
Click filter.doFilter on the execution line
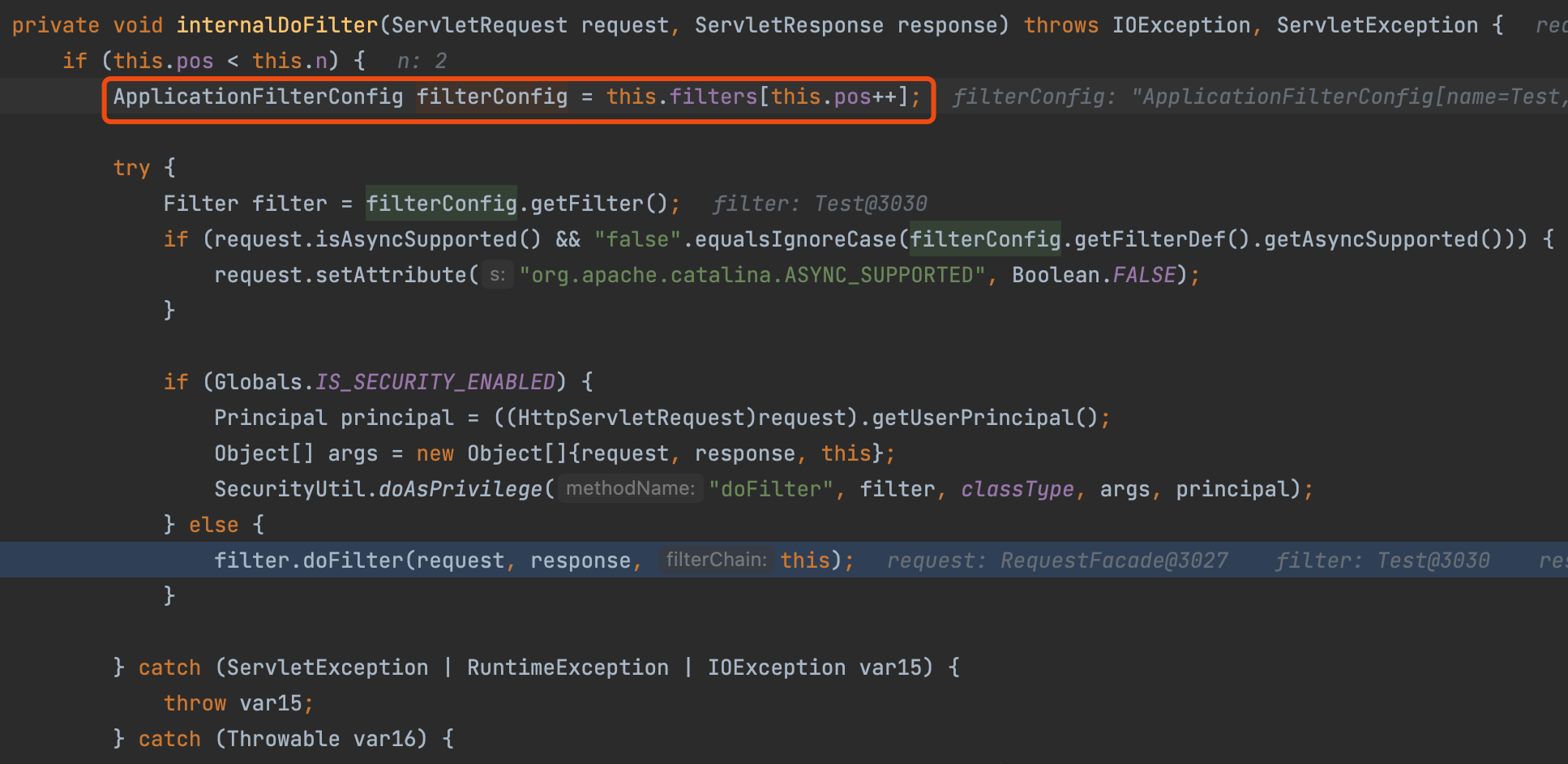point(309,560)
